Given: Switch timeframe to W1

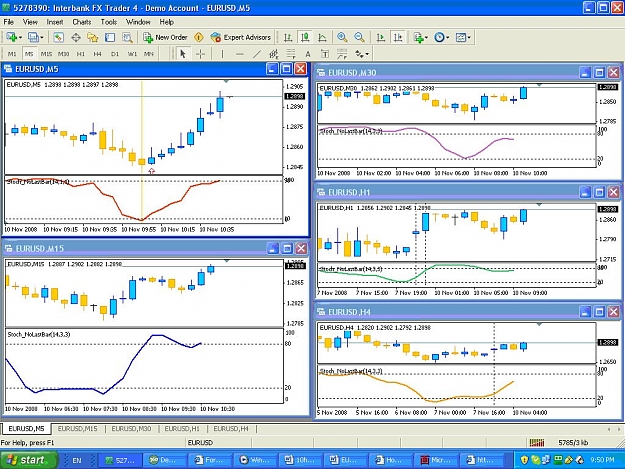Looking at the screenshot, I should coord(132,54).
